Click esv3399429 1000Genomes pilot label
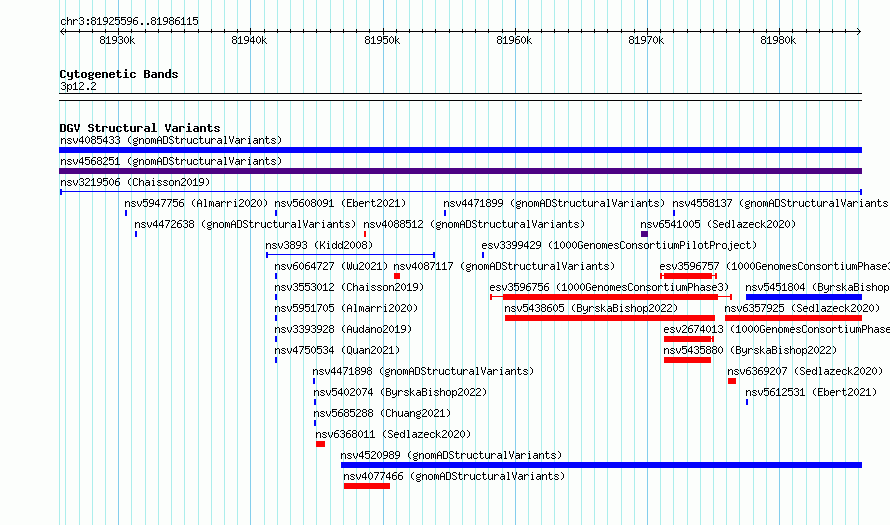 619,245
